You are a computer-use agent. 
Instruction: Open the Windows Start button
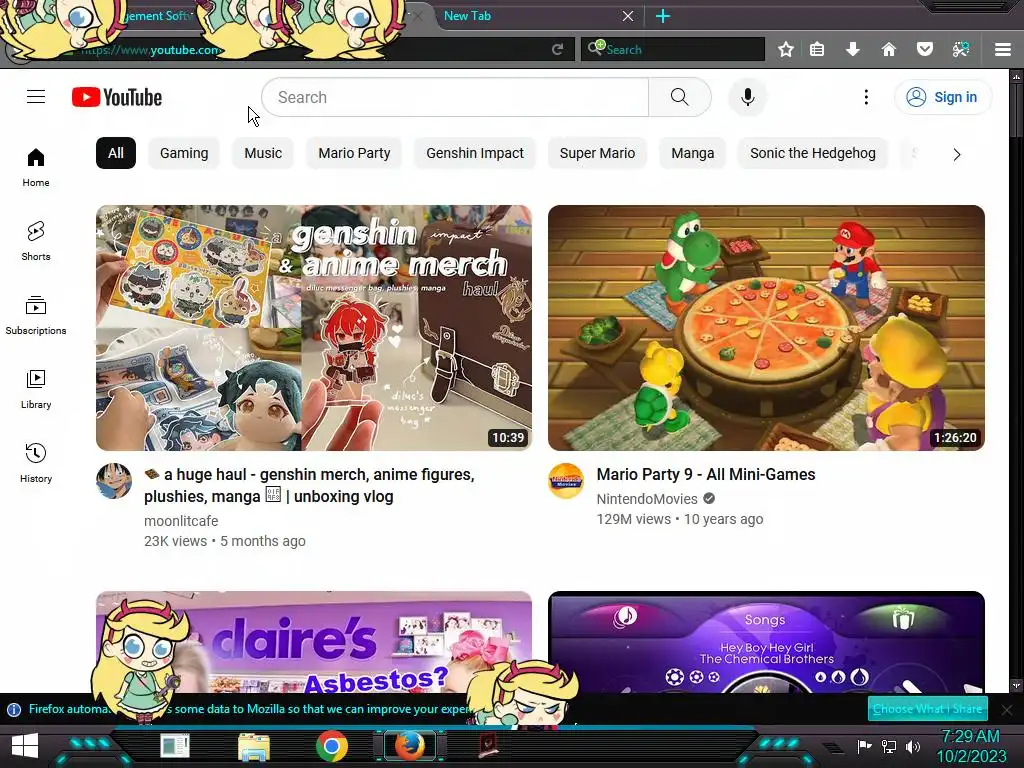click(x=25, y=746)
